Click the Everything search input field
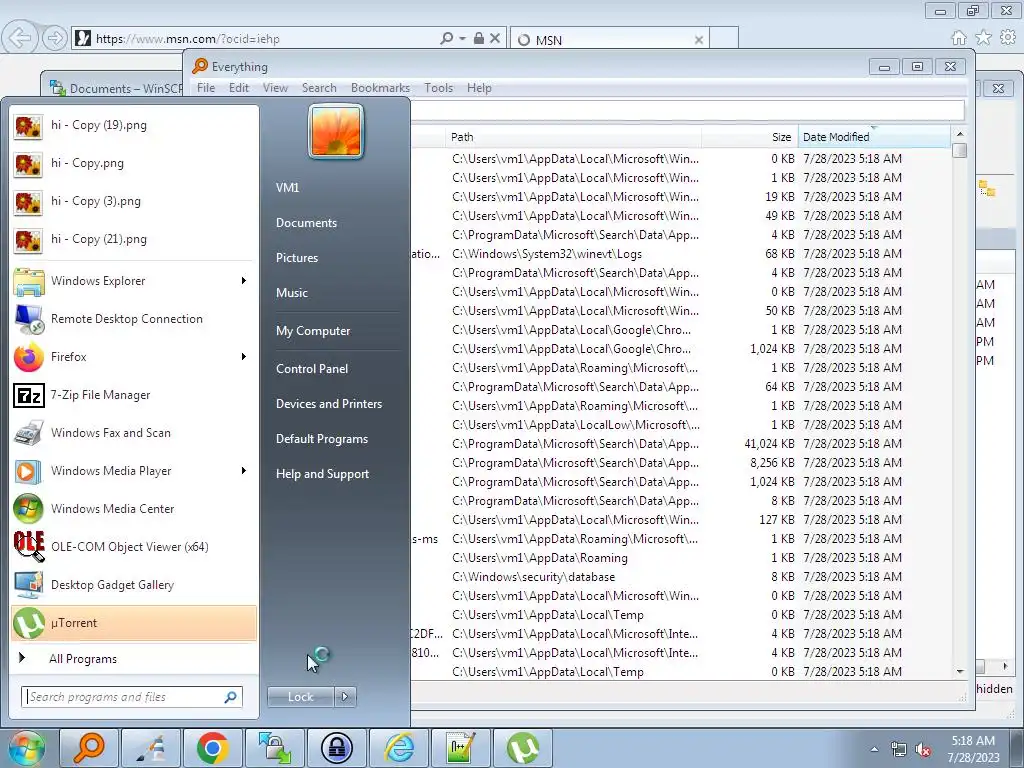The width and height of the screenshot is (1024, 768). click(688, 110)
